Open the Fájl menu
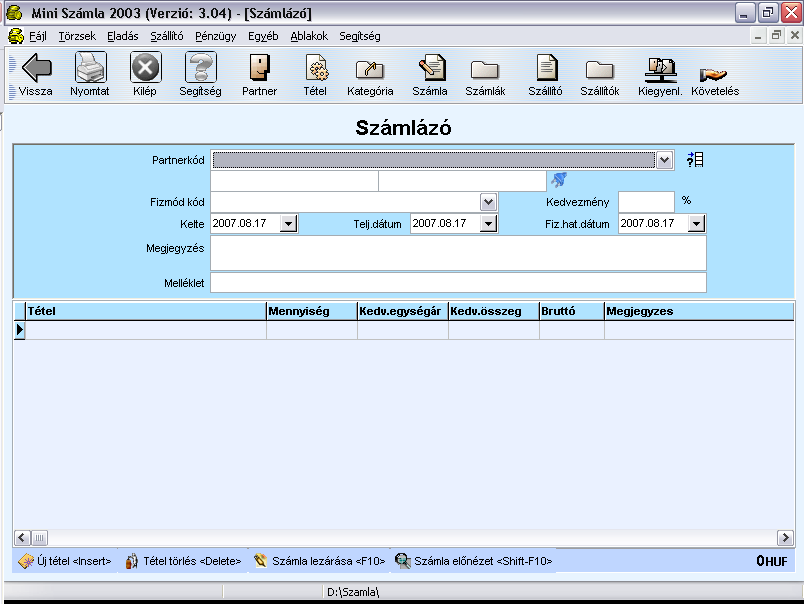This screenshot has width=804, height=604. click(38, 36)
